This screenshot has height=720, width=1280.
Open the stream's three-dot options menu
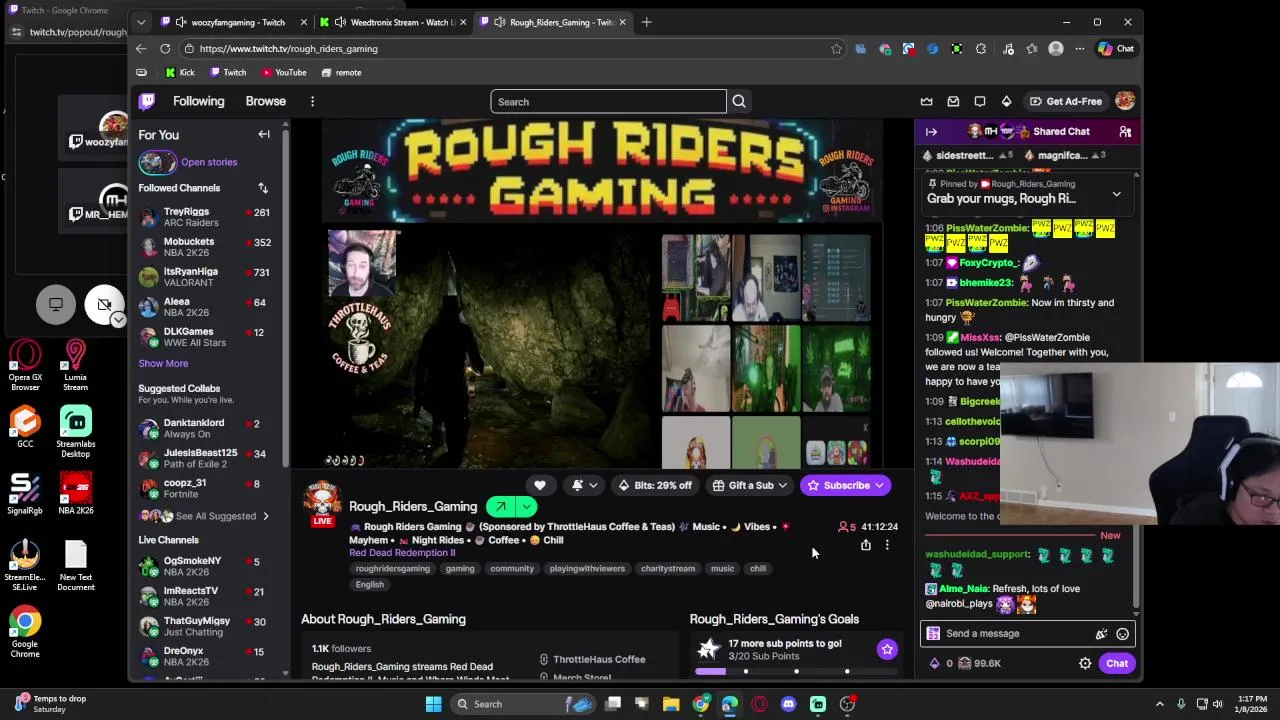(x=887, y=545)
